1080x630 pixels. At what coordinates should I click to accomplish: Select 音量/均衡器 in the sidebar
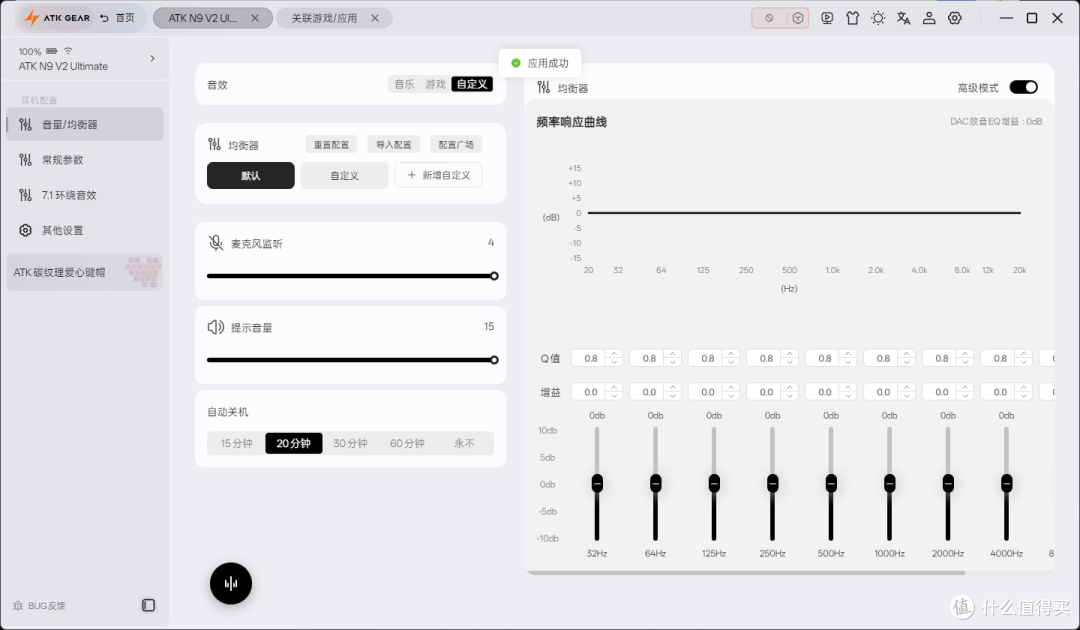coord(85,124)
